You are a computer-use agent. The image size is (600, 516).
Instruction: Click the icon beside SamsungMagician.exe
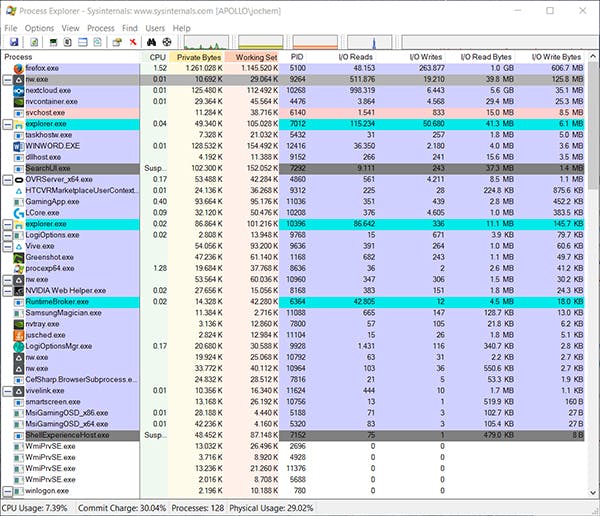coord(18,313)
